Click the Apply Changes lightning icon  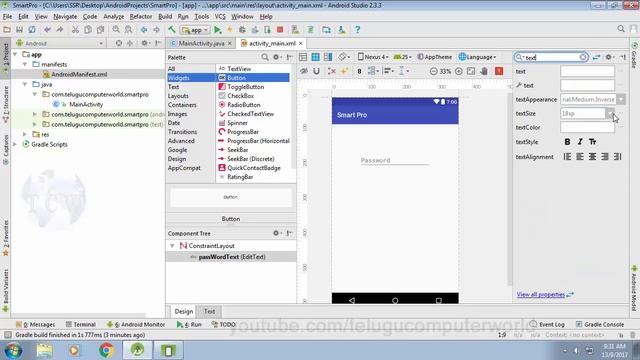coord(230,30)
